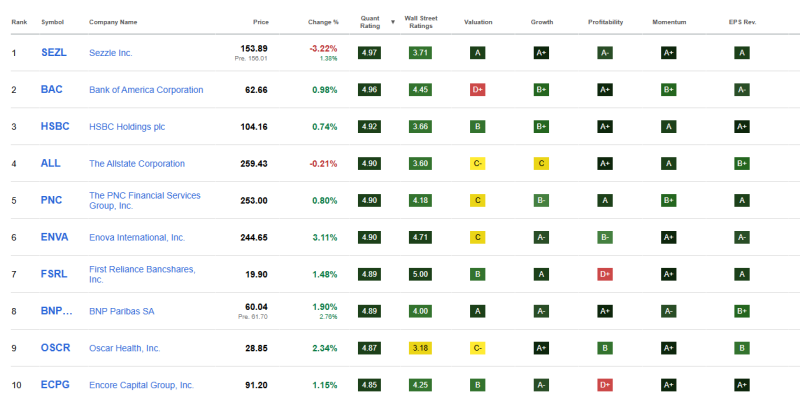Sort table by Growth column header
This screenshot has width=800, height=399.
(542, 22)
